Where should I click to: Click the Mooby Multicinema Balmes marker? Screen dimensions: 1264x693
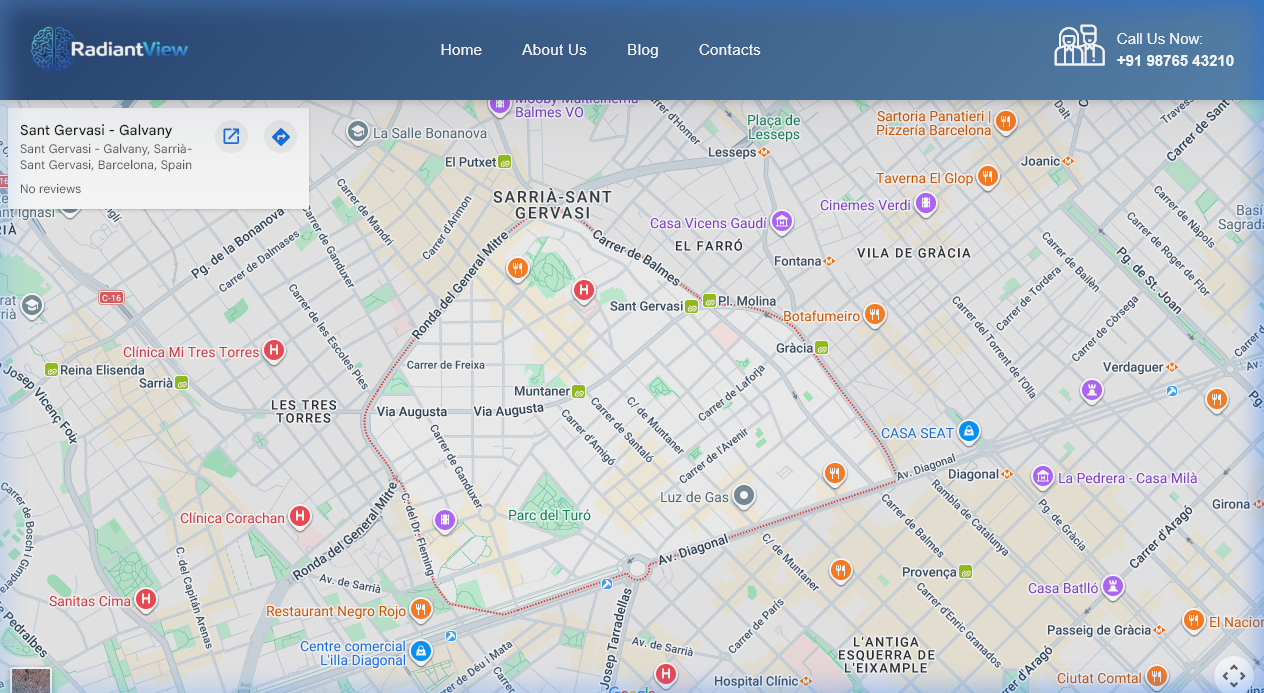(499, 104)
